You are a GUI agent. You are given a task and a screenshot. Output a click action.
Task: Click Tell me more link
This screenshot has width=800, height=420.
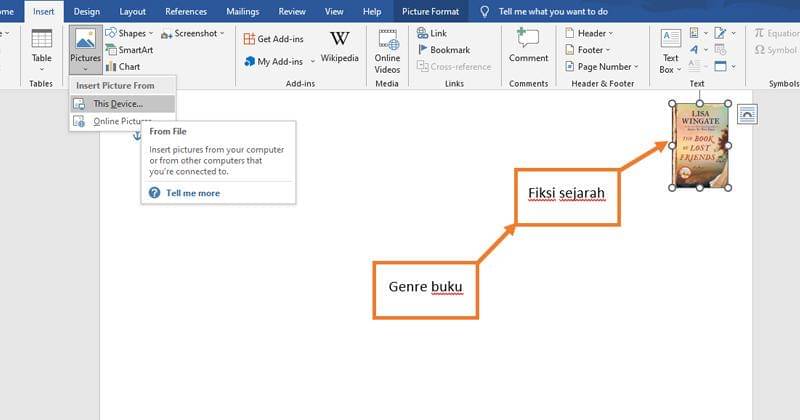point(193,193)
